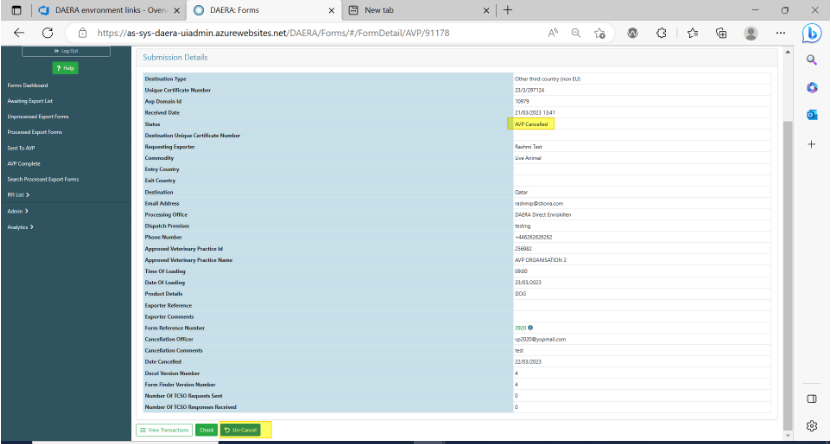Viewport: 831px width, 444px height.
Task: Click the info icon beside Form Reference Number
Action: click(530, 327)
